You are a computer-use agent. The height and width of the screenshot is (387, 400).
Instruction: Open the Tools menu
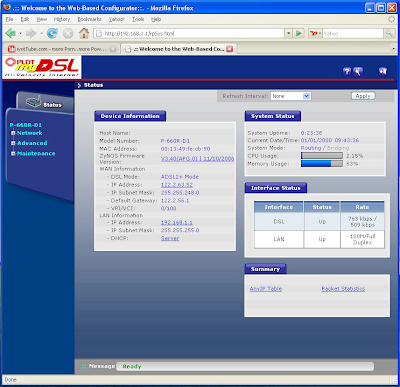point(138,19)
